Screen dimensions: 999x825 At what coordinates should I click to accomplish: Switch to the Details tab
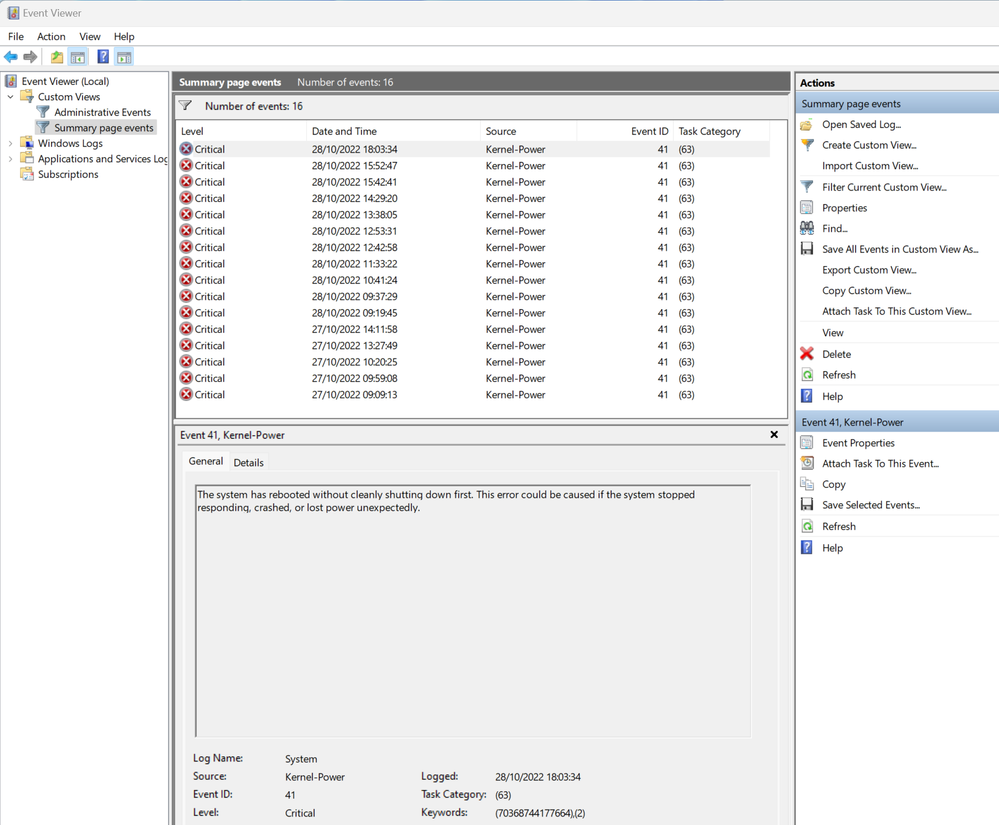point(248,463)
